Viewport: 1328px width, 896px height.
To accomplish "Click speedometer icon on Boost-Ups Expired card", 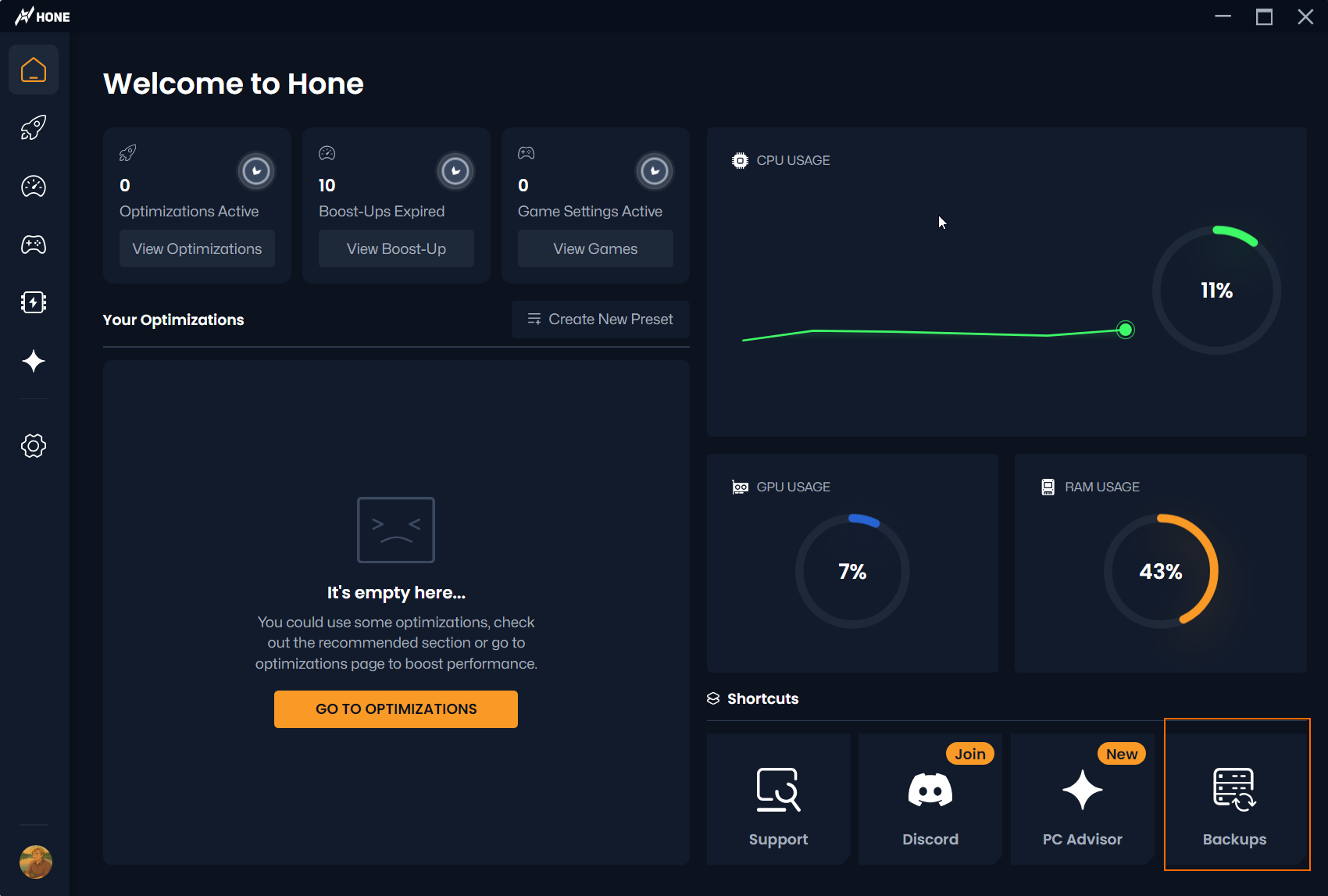I will pos(327,153).
